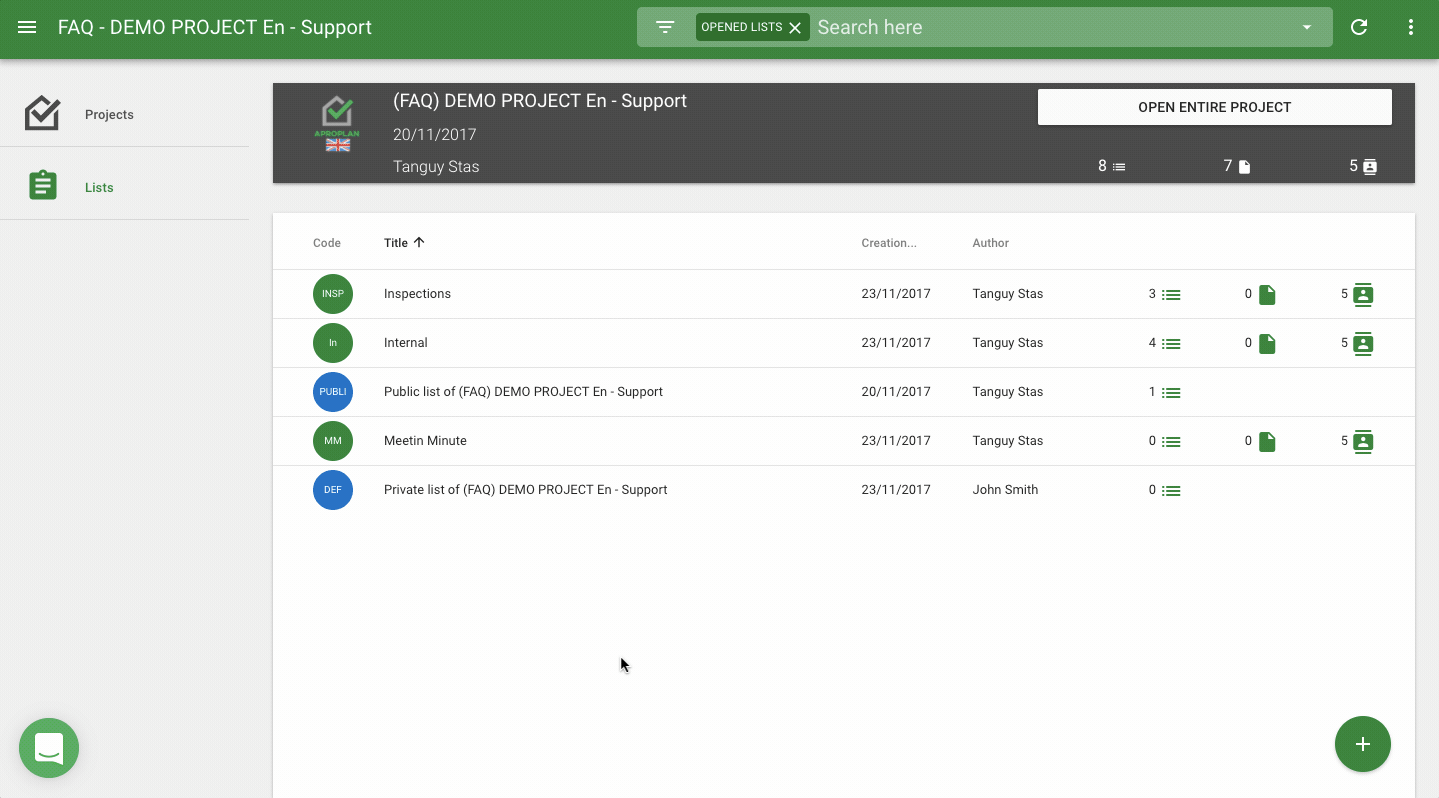Image resolution: width=1439 pixels, height=798 pixels.
Task: Open the hamburger navigation menu
Action: coord(27,28)
